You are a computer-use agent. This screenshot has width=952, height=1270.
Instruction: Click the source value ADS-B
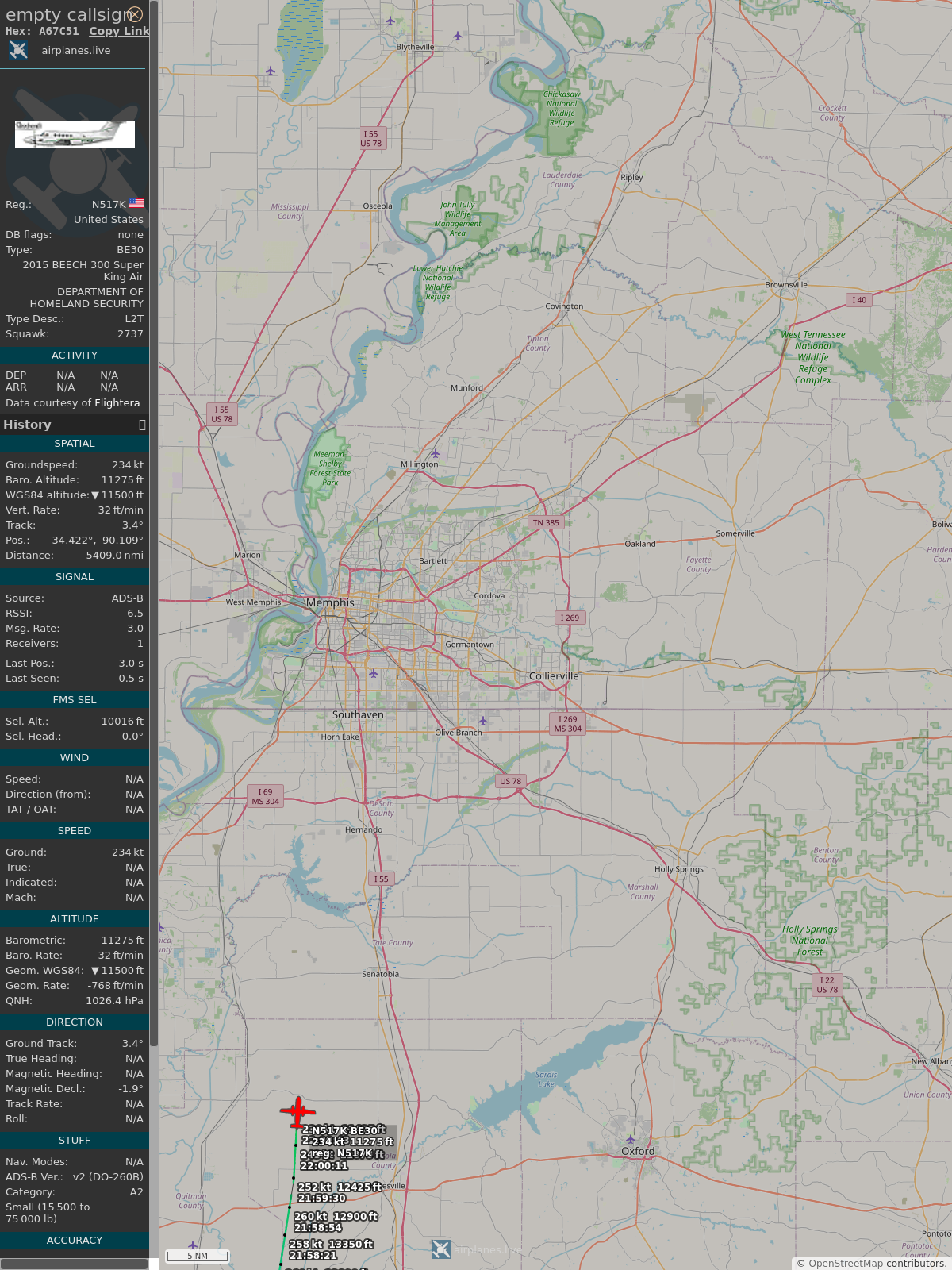pos(127,598)
